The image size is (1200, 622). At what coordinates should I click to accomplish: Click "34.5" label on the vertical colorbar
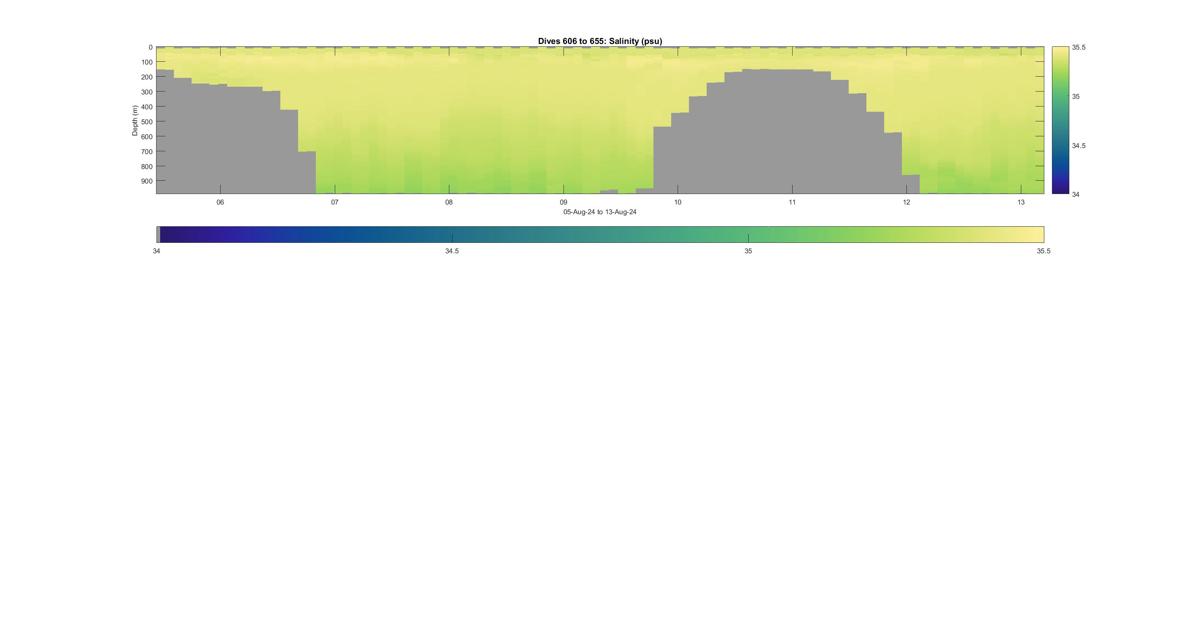click(1079, 145)
